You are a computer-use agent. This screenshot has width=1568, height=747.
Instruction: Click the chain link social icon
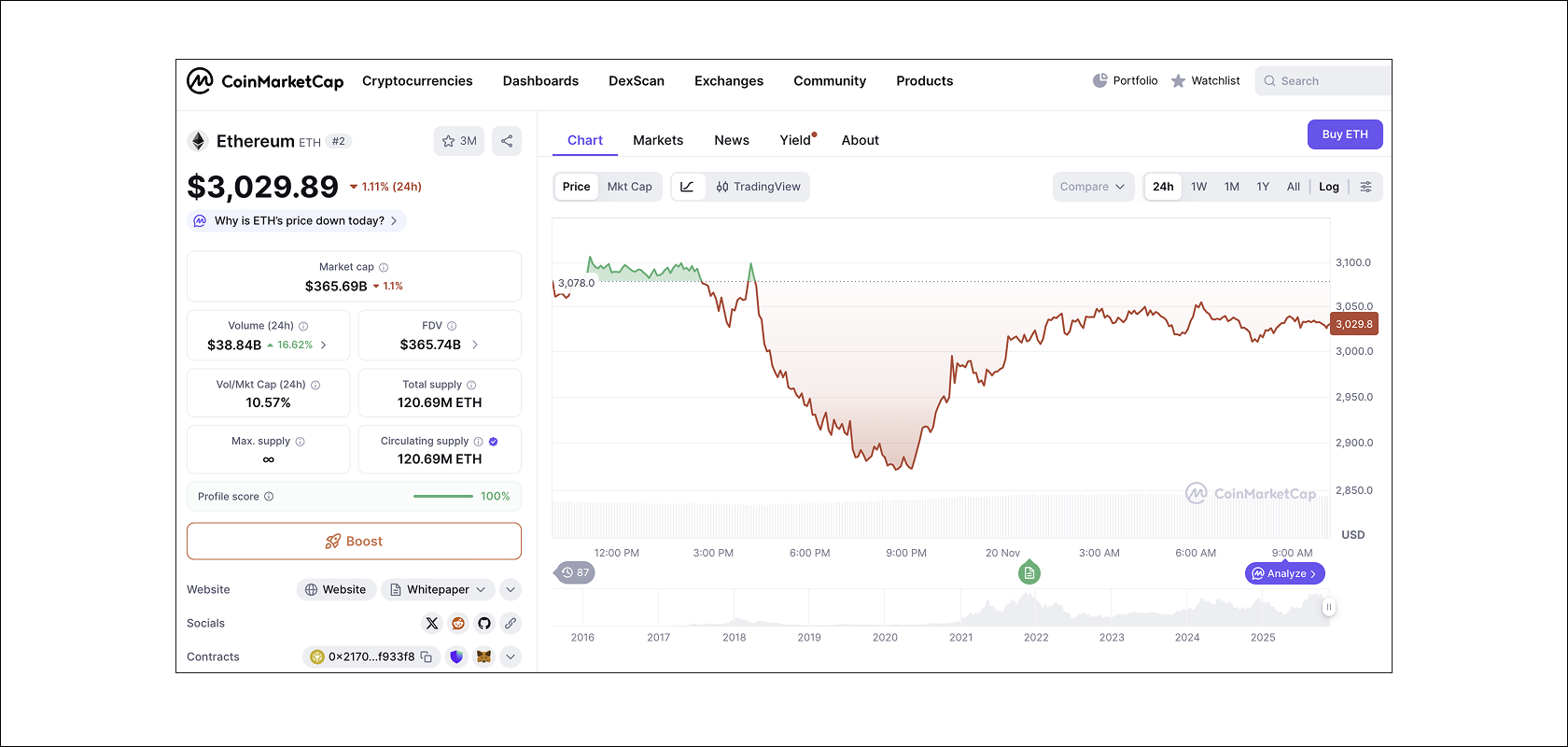[511, 623]
